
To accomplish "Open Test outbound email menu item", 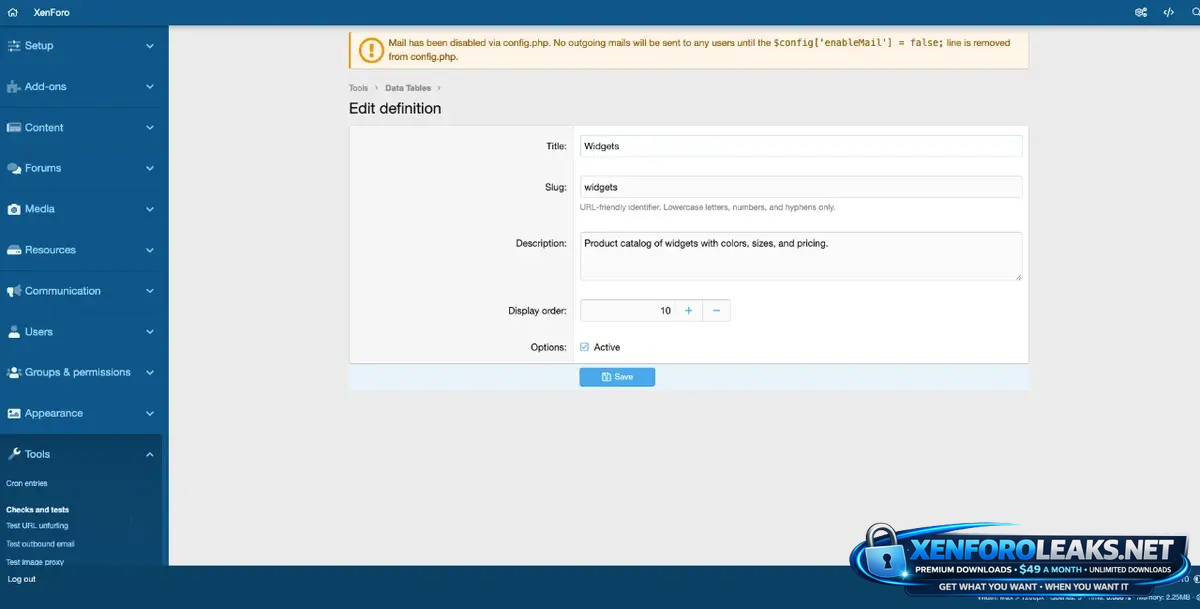I will (x=40, y=544).
